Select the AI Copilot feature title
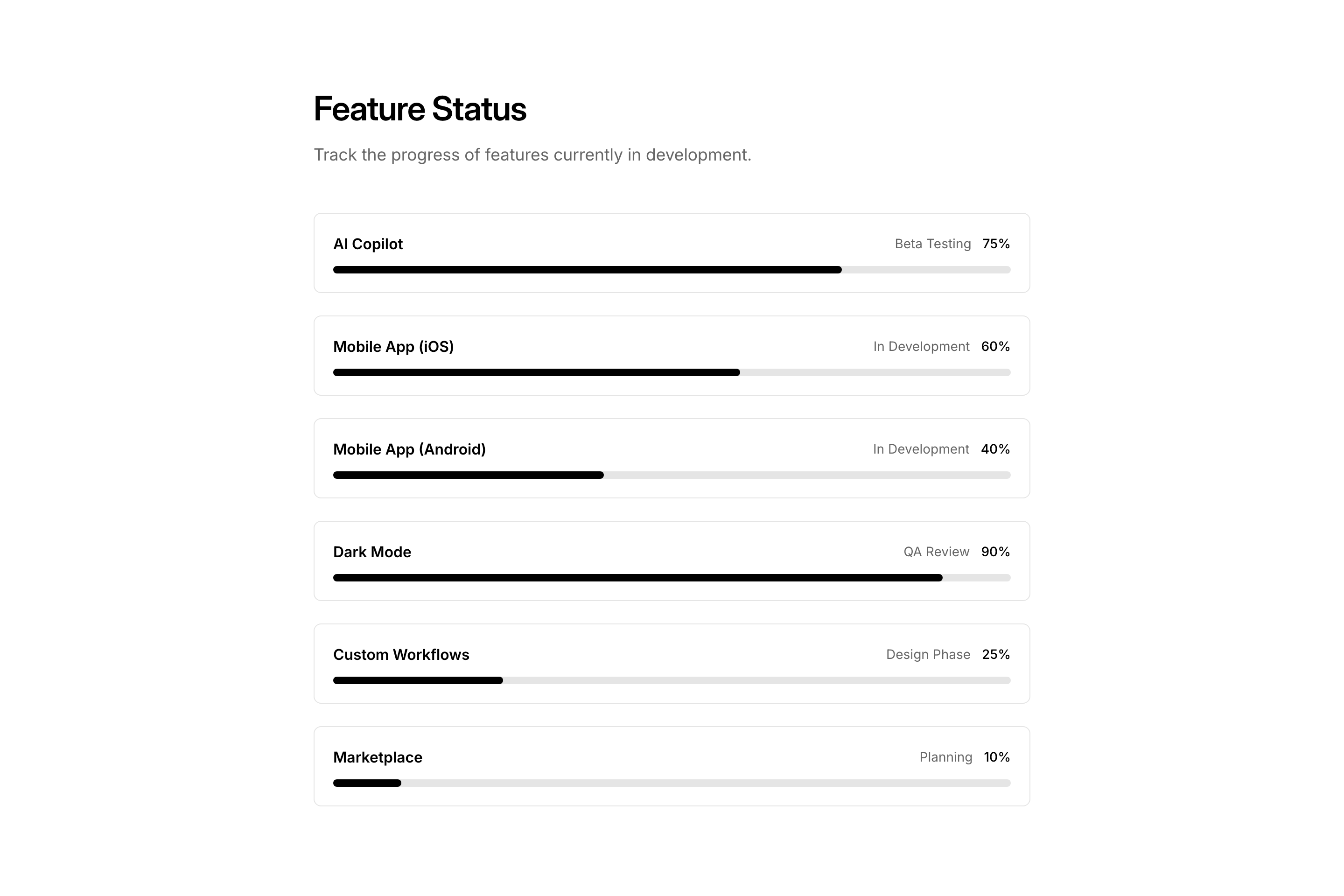This screenshot has height=896, width=1344. pyautogui.click(x=368, y=244)
